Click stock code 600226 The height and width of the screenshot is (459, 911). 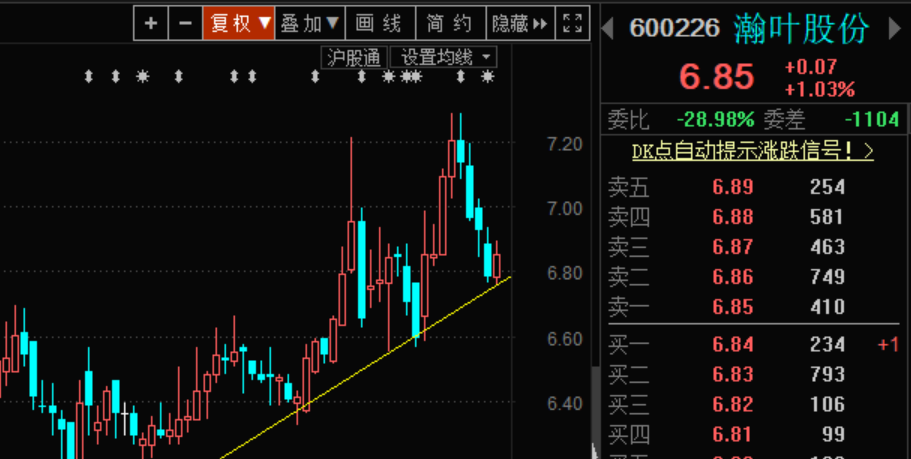click(675, 28)
